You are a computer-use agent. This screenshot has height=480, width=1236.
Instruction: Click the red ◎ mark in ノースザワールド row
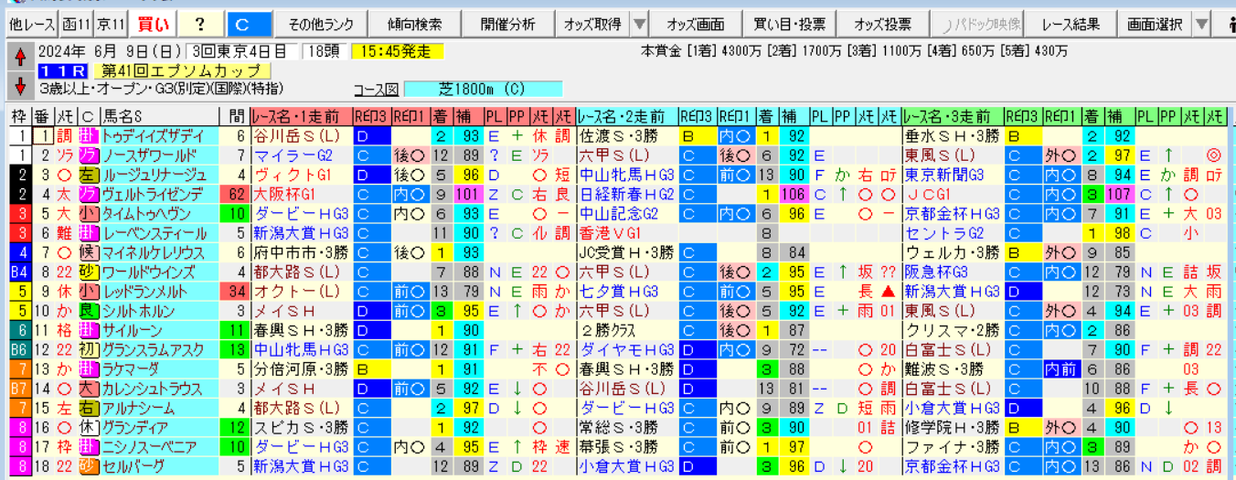[x=1213, y=154]
